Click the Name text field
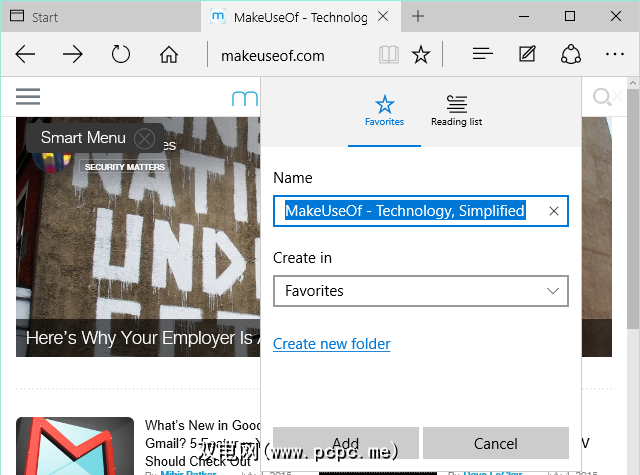Screen dimensions: 640x475 point(420,211)
